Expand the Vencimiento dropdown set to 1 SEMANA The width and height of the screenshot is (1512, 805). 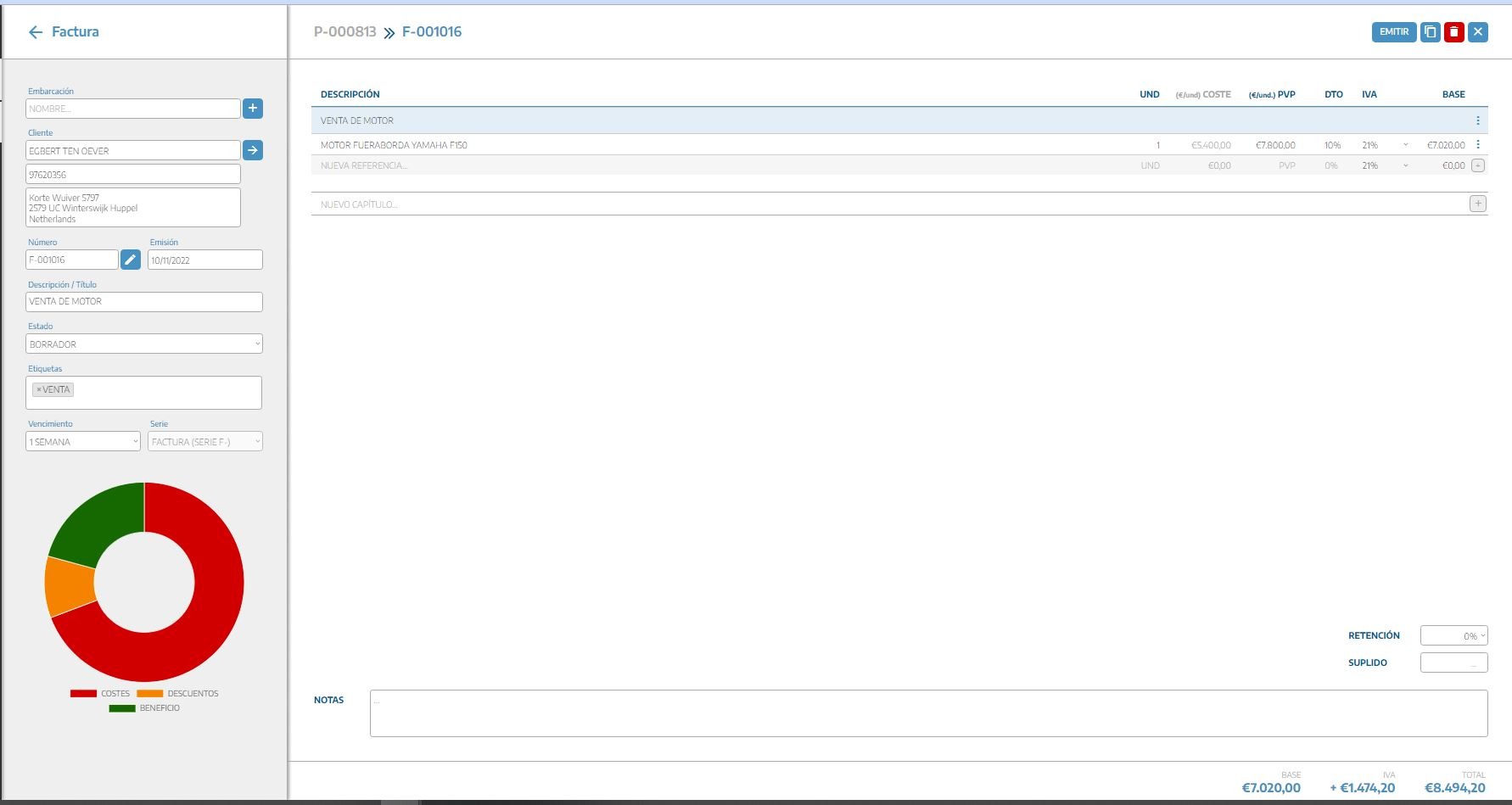(83, 442)
